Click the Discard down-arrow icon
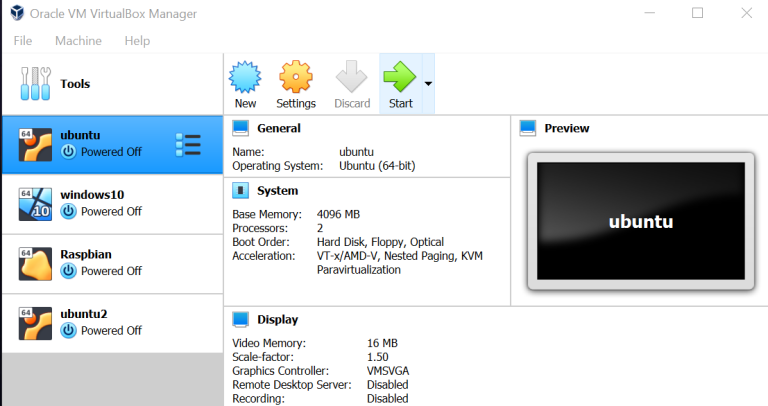The width and height of the screenshot is (768, 406). click(351, 78)
